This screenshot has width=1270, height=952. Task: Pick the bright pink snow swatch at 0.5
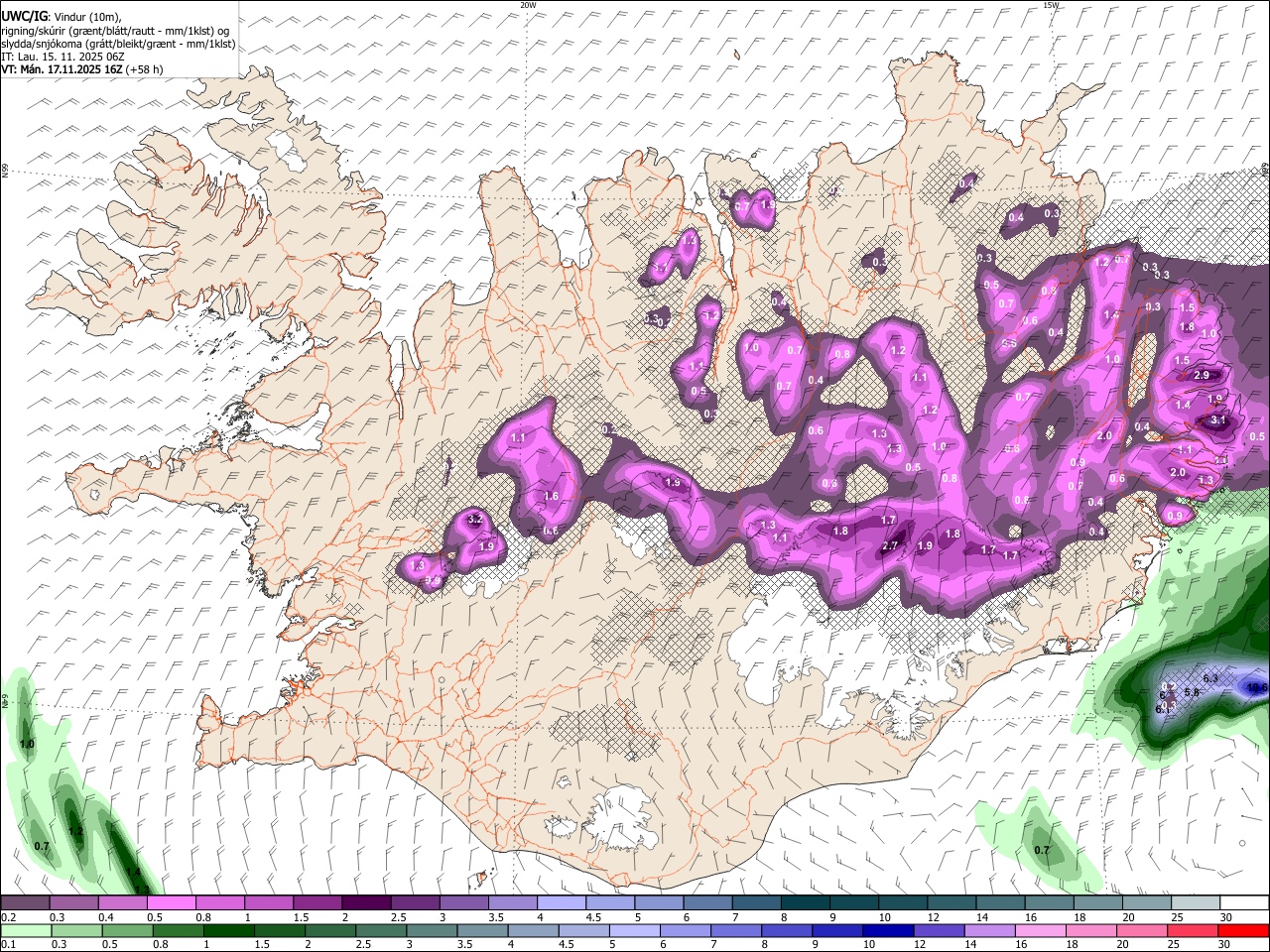click(172, 902)
